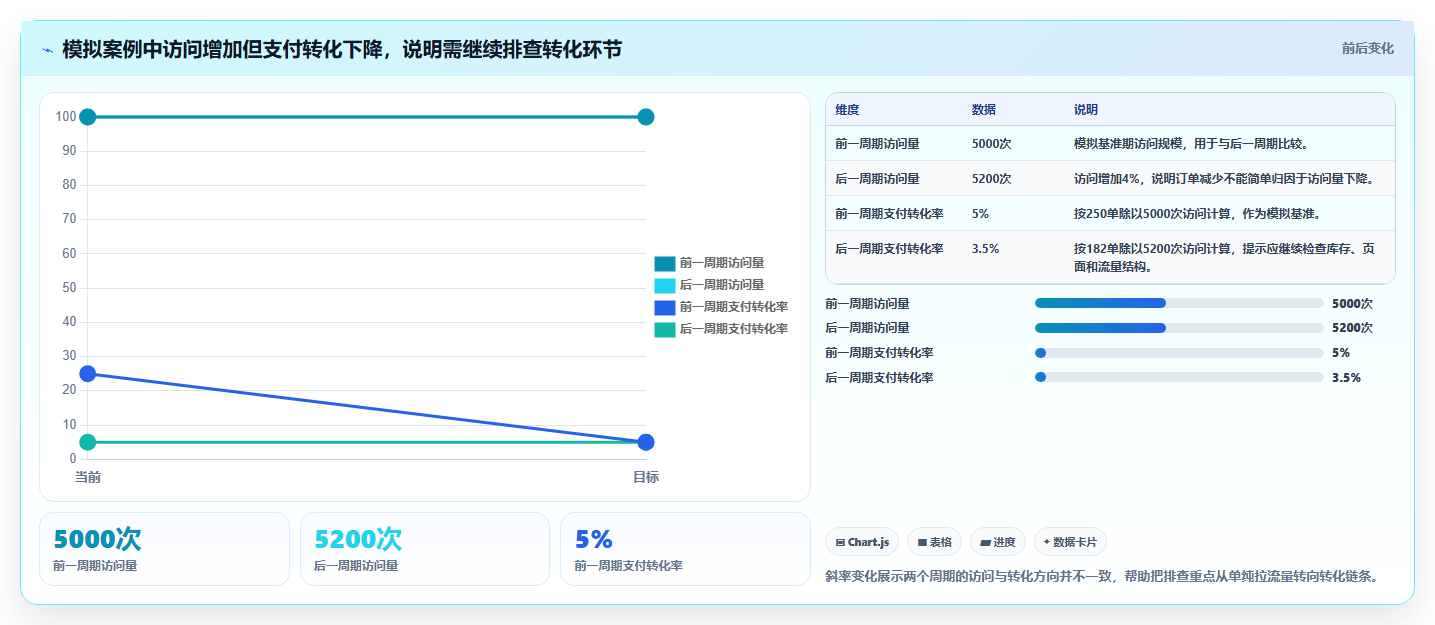Viewport: 1435px width, 625px height.
Task: Click the blue data point at 25
Action: point(88,374)
